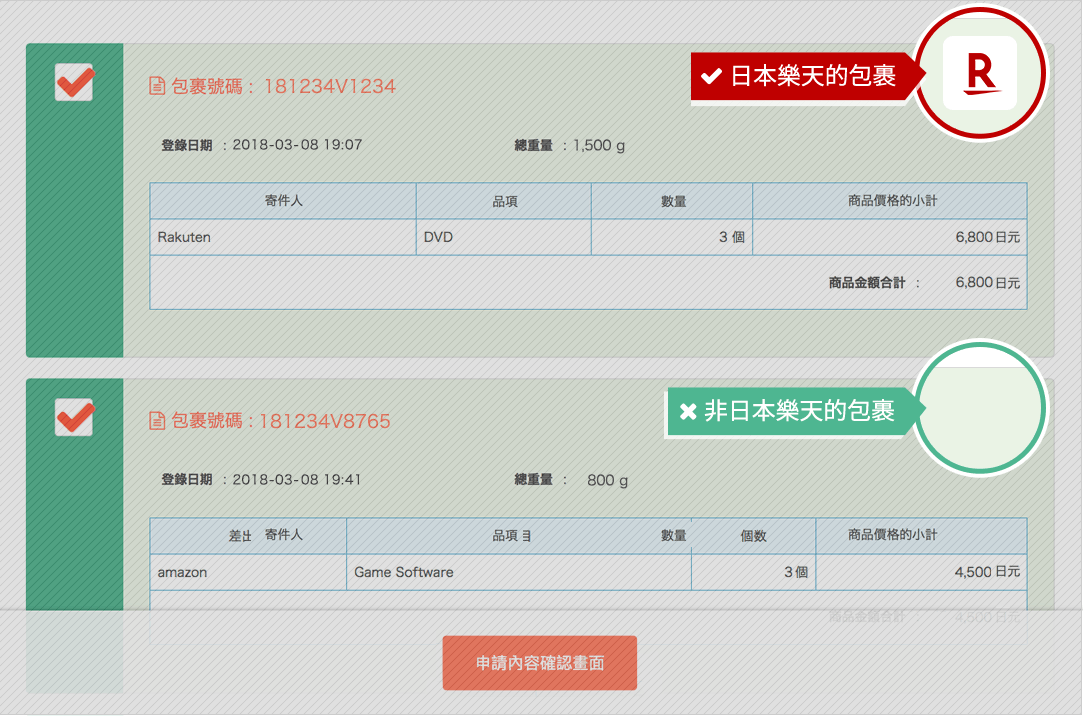Click the 3 個 quantity in DVD row
Viewport: 1083px width, 716px height.
click(x=731, y=237)
